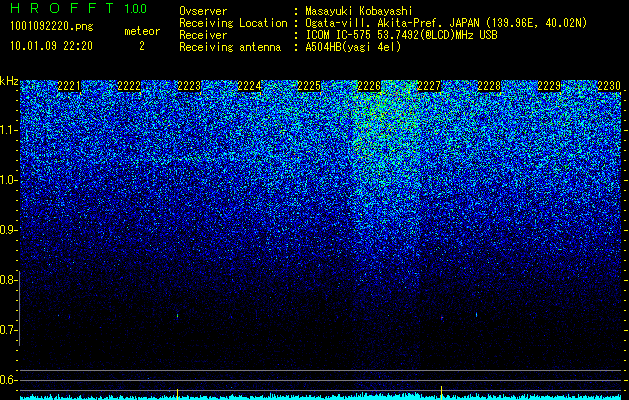Click the kHz axis unit label
The height and width of the screenshot is (400, 629).
point(9,81)
